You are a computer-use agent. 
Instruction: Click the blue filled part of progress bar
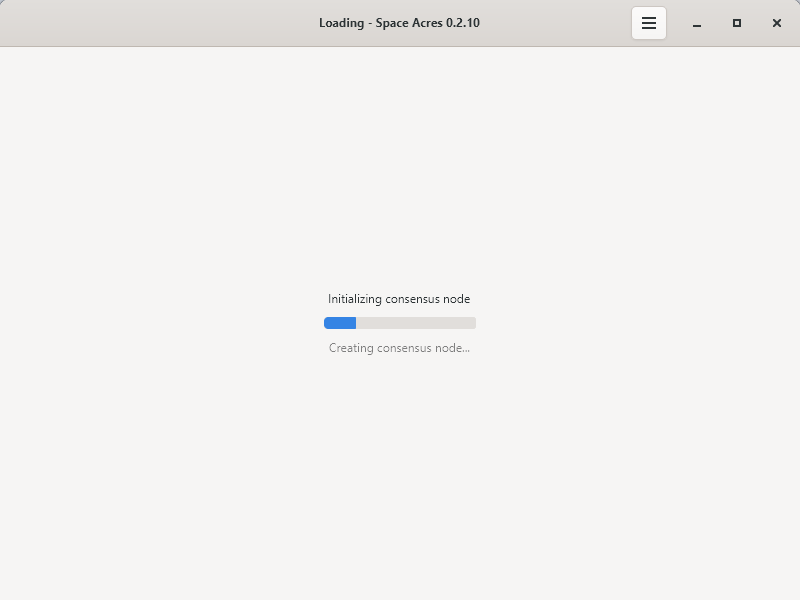pos(340,323)
